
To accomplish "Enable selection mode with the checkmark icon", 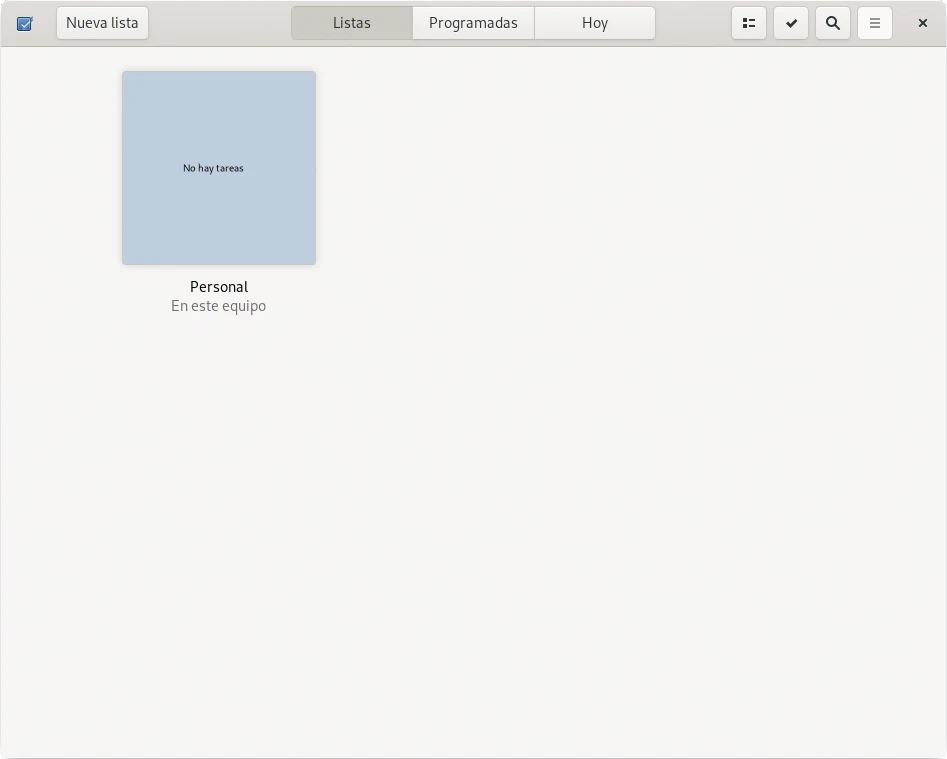I will [x=791, y=23].
